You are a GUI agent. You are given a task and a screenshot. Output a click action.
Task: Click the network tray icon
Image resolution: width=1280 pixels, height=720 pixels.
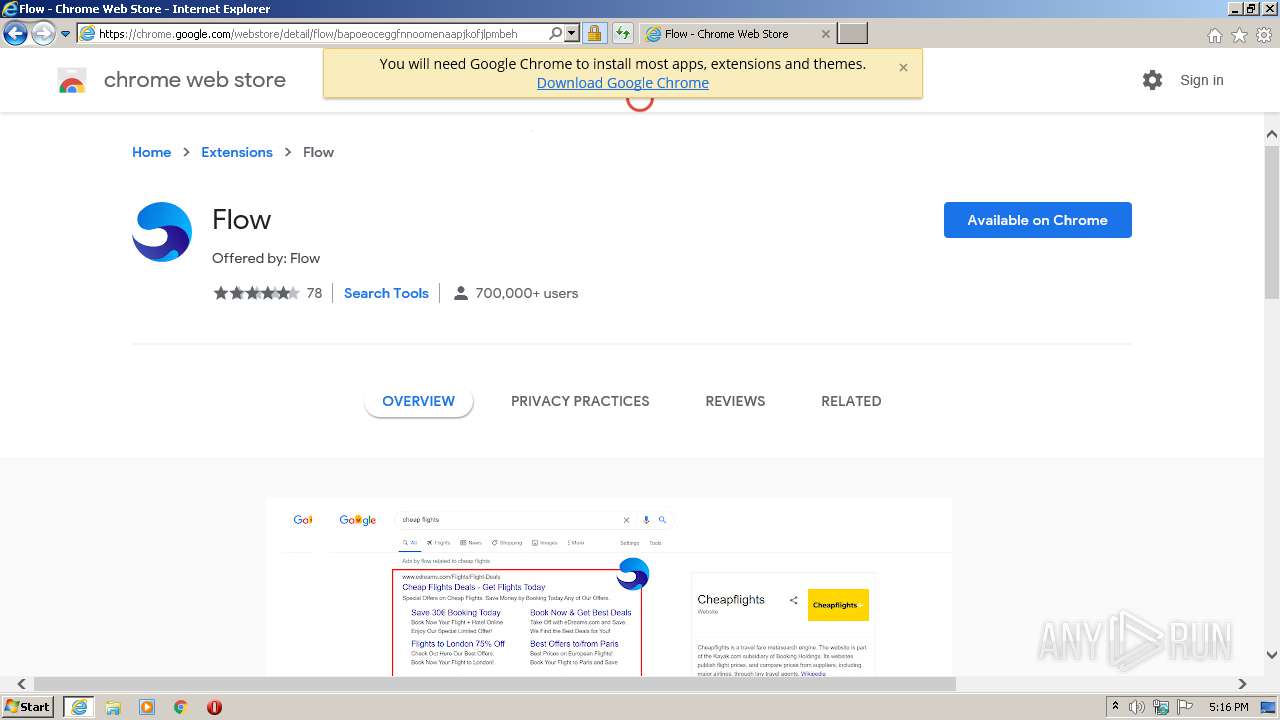pos(1161,707)
